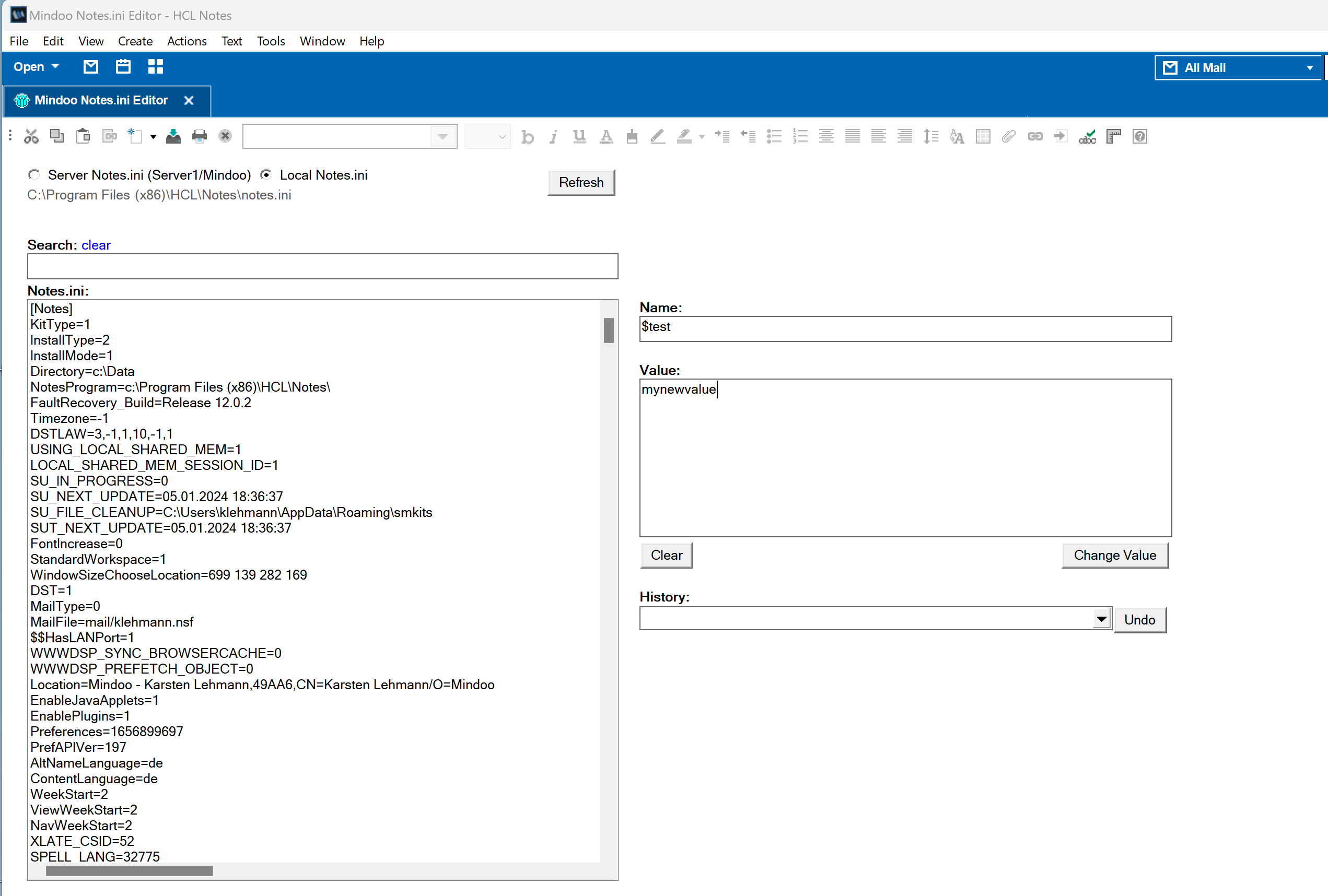Open the Tools menu
This screenshot has height=896, width=1328.
tap(271, 41)
